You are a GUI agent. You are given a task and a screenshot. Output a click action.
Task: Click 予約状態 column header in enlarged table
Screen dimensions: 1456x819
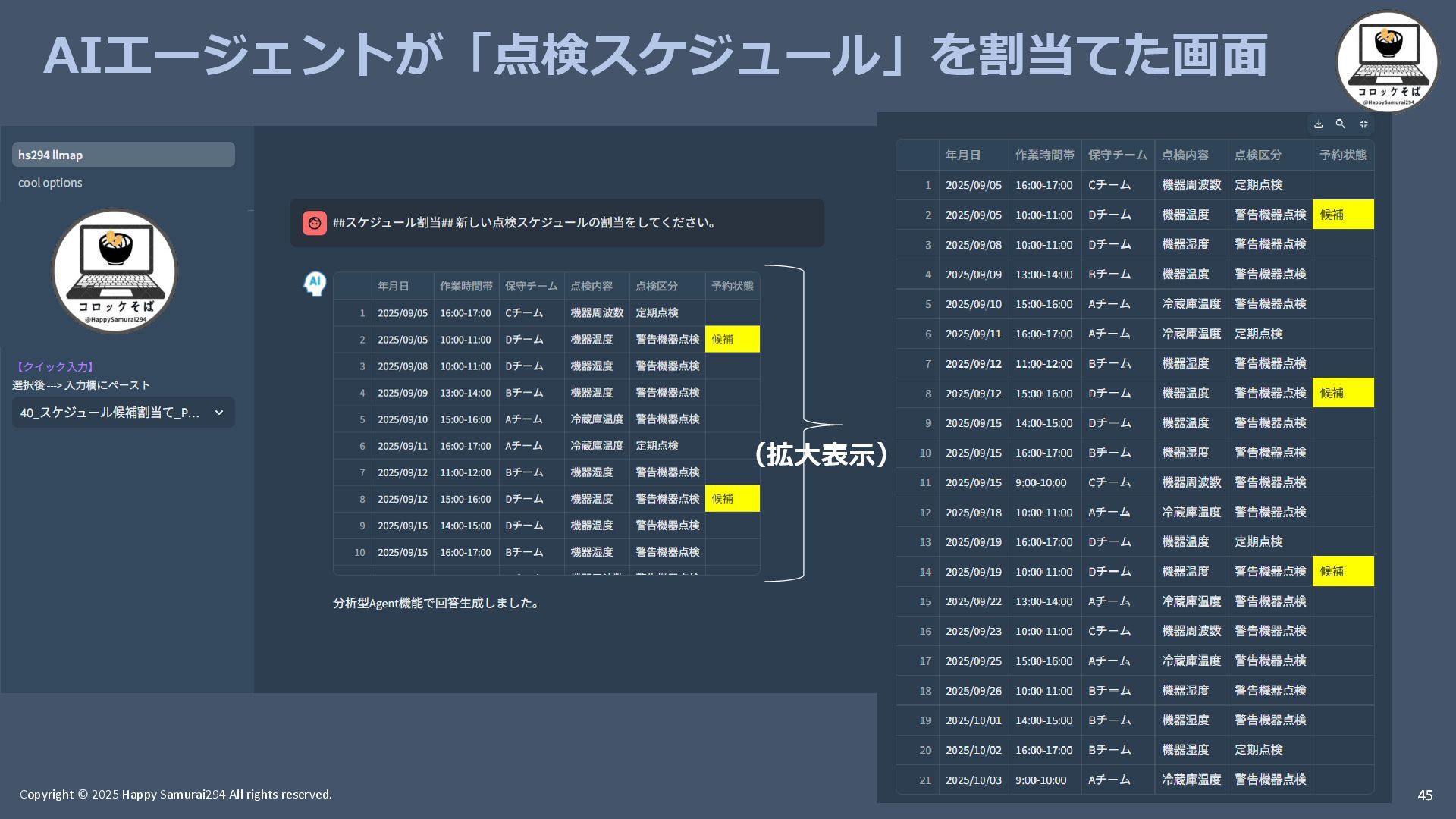tap(1342, 155)
